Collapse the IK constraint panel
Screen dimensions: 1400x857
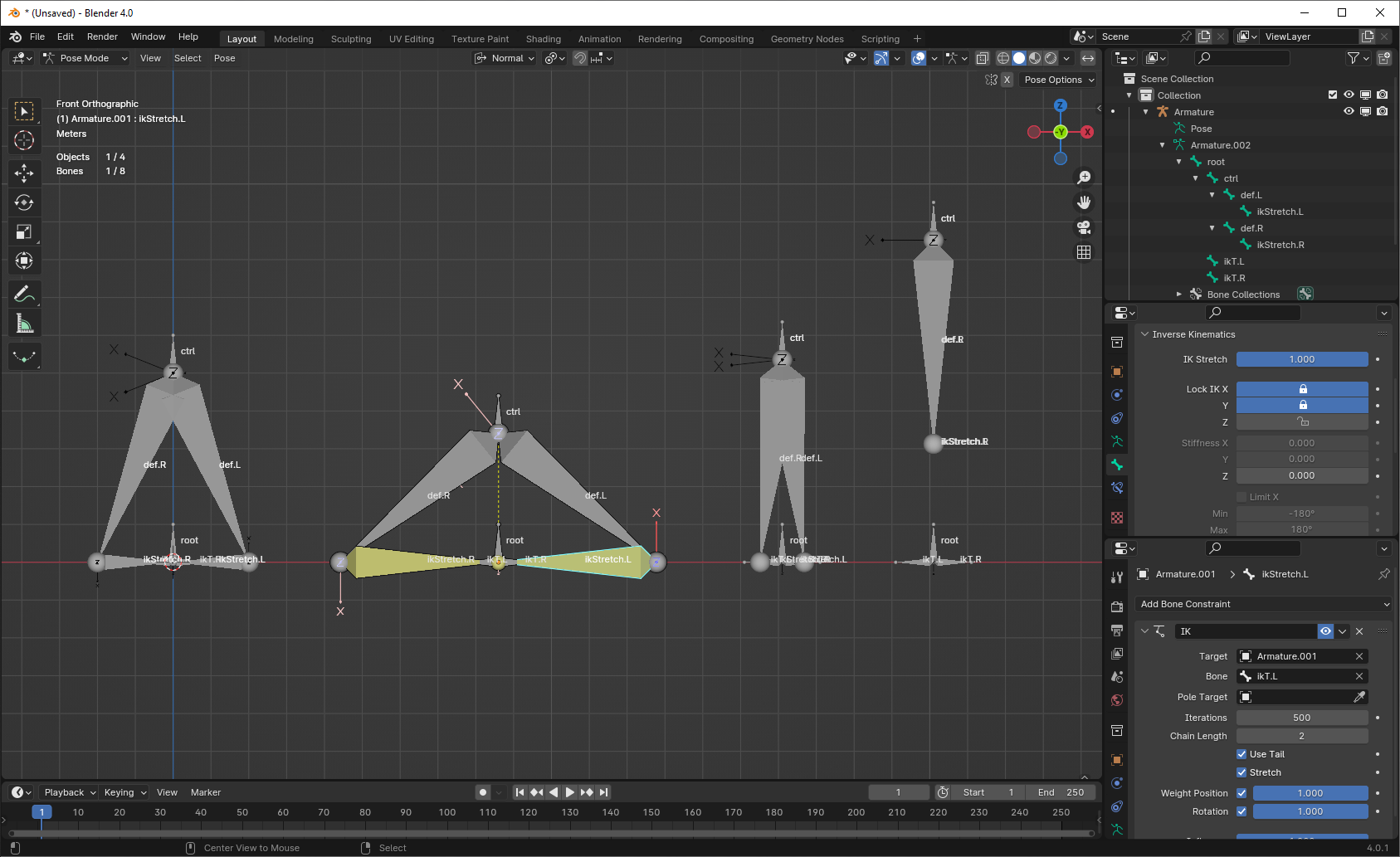click(x=1145, y=631)
